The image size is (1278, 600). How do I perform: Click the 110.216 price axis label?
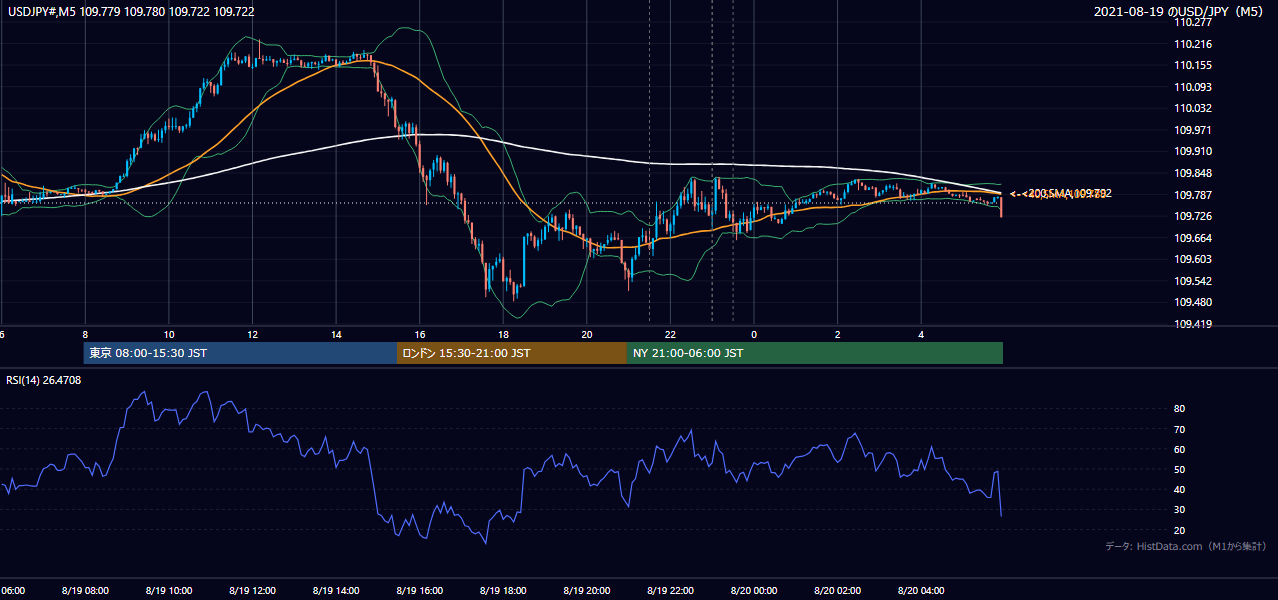pyautogui.click(x=1193, y=44)
